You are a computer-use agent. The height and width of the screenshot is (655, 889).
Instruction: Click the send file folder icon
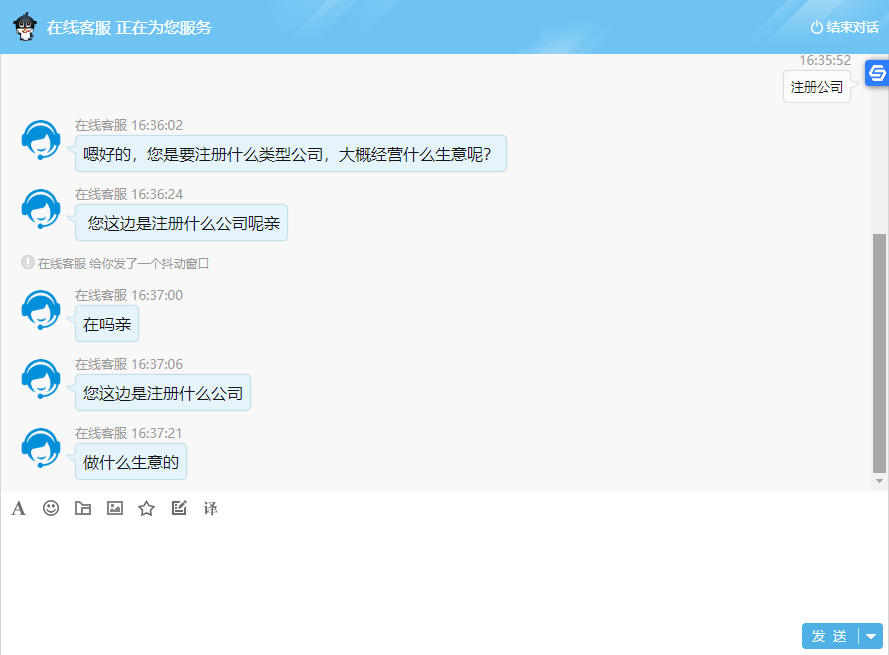(83, 509)
